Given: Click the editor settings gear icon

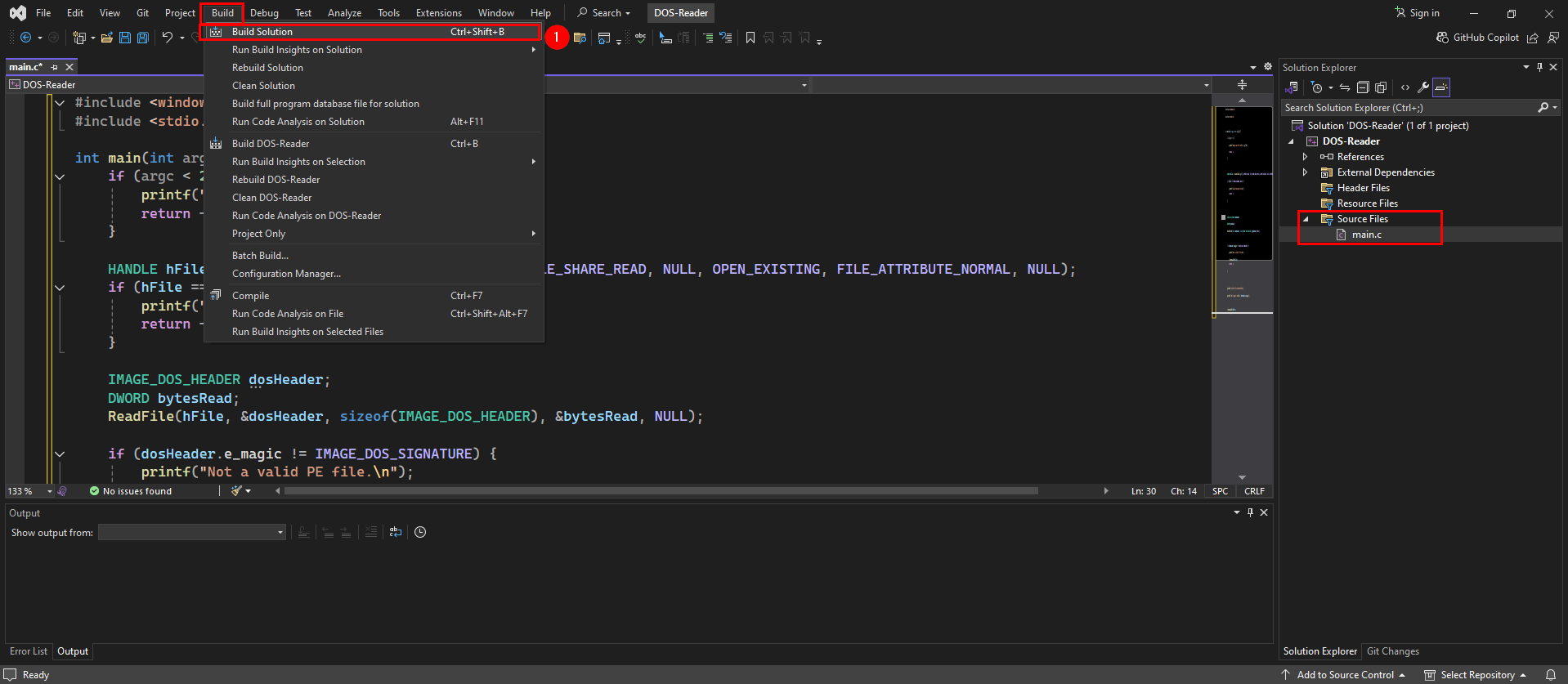Looking at the screenshot, I should coord(1268,67).
